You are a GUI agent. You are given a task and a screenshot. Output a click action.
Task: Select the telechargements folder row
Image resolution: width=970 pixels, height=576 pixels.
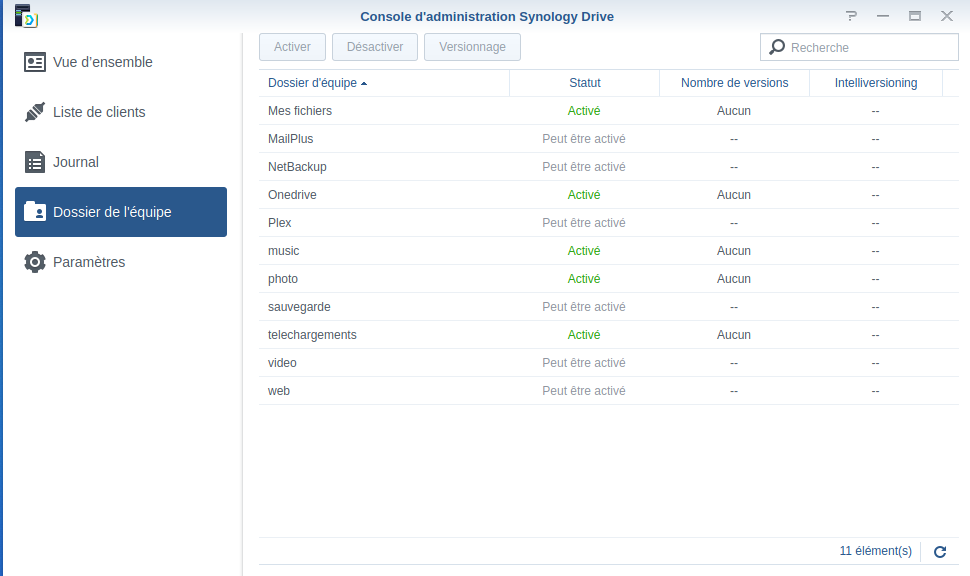pos(312,335)
